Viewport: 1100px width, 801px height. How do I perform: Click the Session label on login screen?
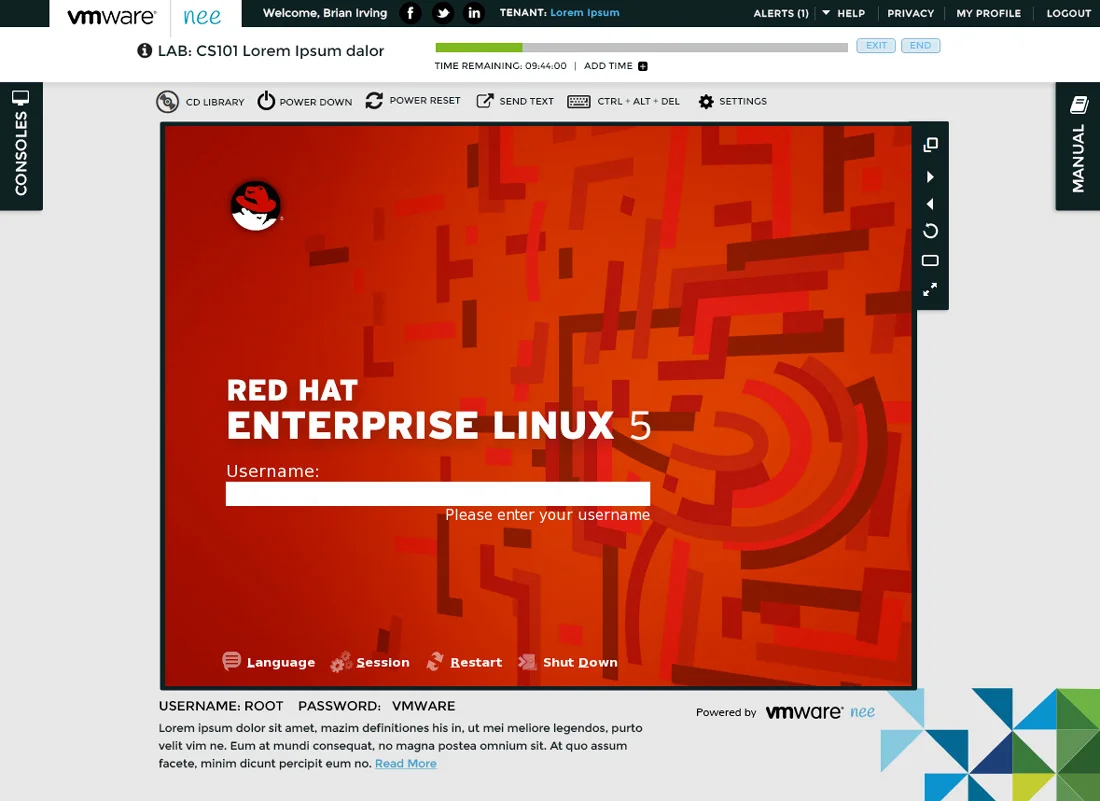point(382,662)
